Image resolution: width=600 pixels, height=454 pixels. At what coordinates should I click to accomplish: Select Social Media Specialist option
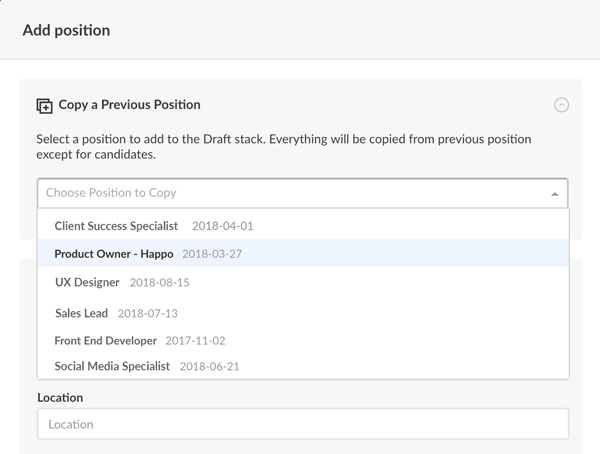[x=303, y=366]
